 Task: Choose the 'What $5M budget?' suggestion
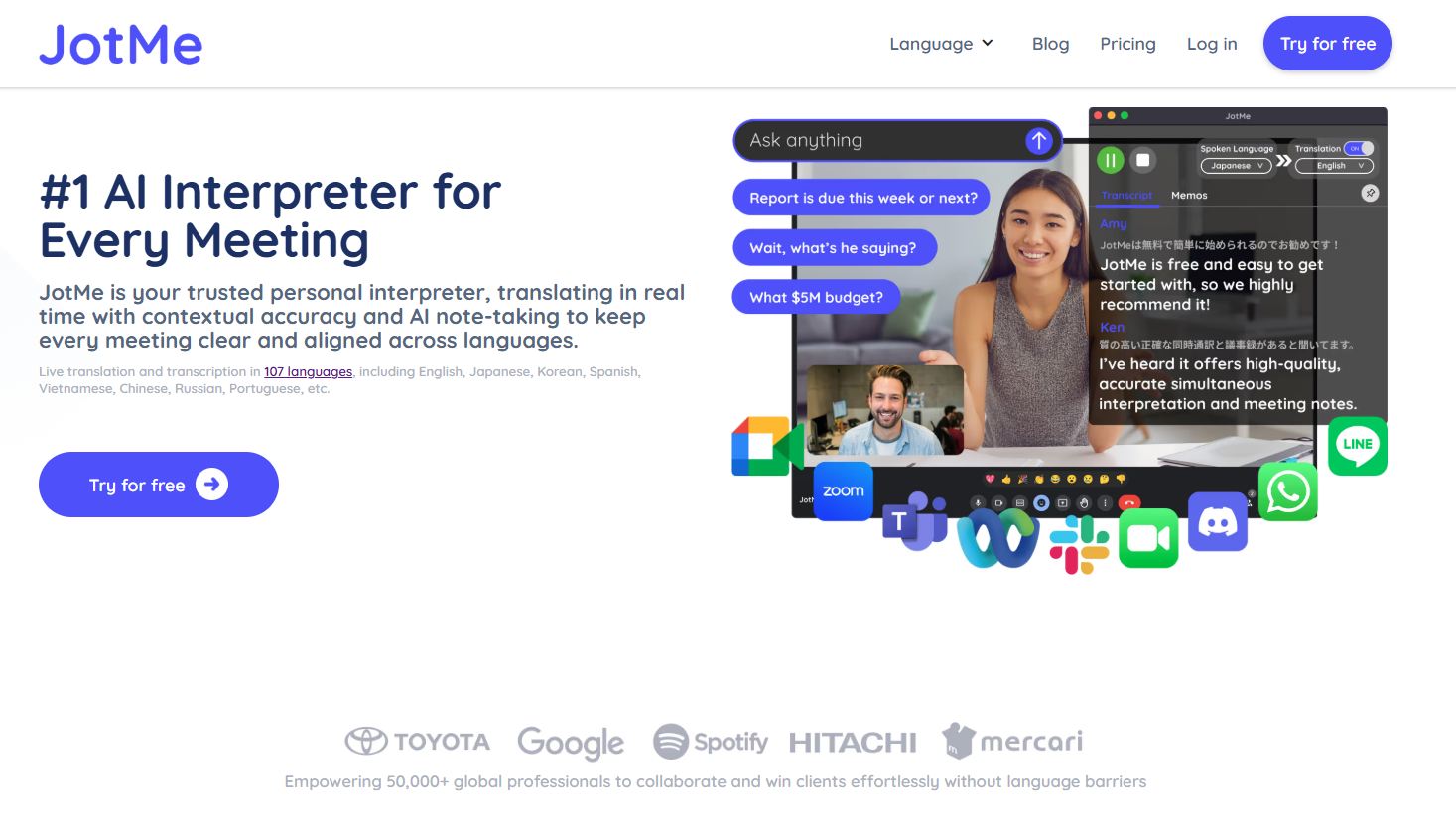816,297
